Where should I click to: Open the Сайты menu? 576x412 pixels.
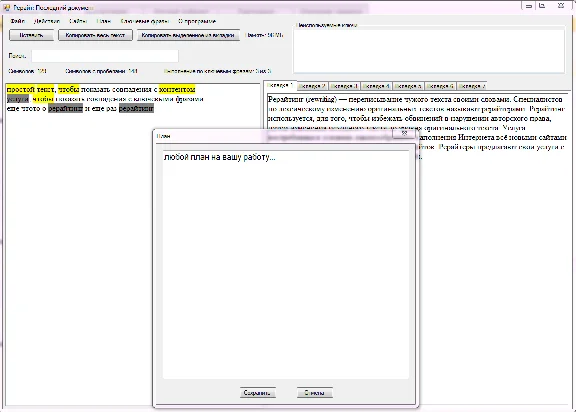click(x=78, y=21)
